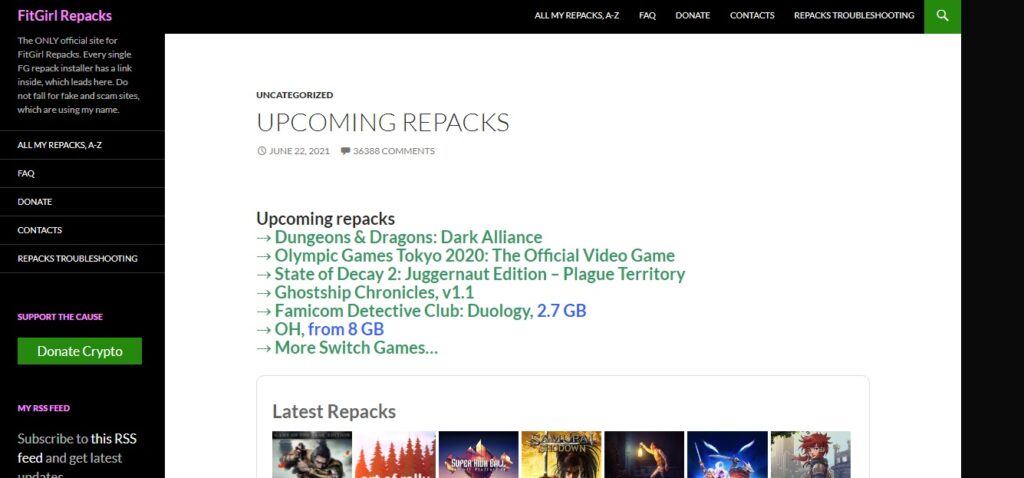Open the 36388 Comments link
The width and height of the screenshot is (1024, 478).
394,151
